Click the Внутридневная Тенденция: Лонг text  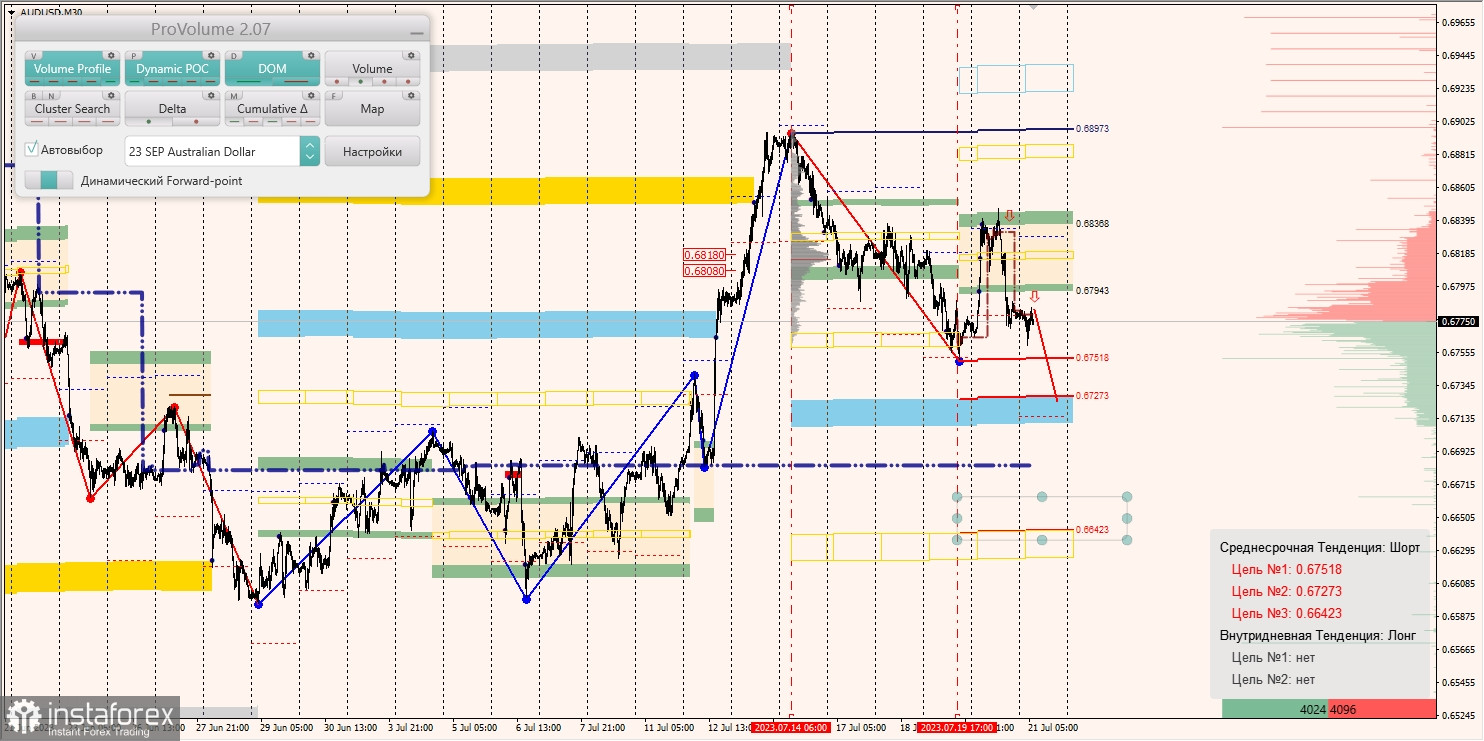(1318, 635)
